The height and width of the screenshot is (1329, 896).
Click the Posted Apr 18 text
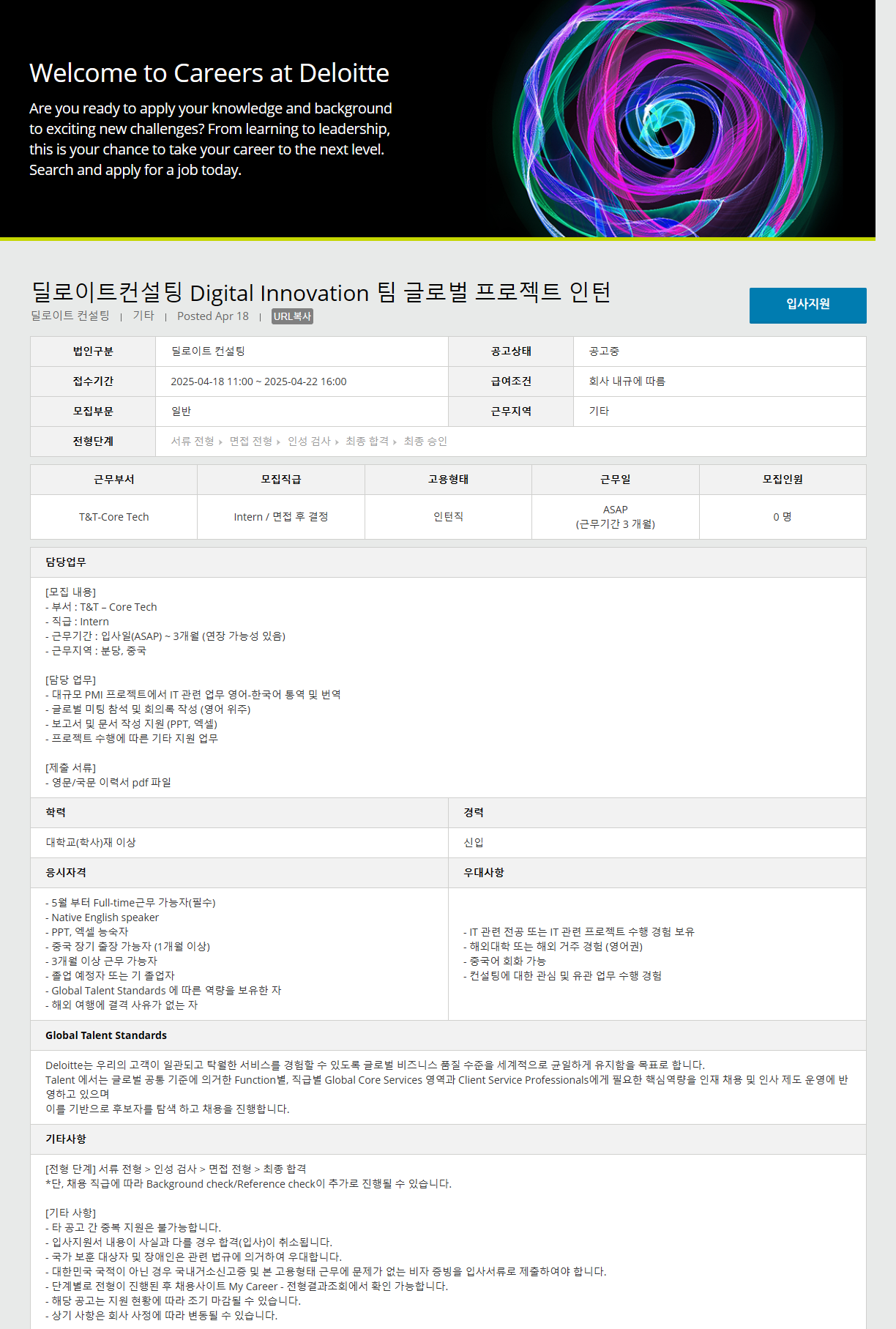(x=213, y=316)
